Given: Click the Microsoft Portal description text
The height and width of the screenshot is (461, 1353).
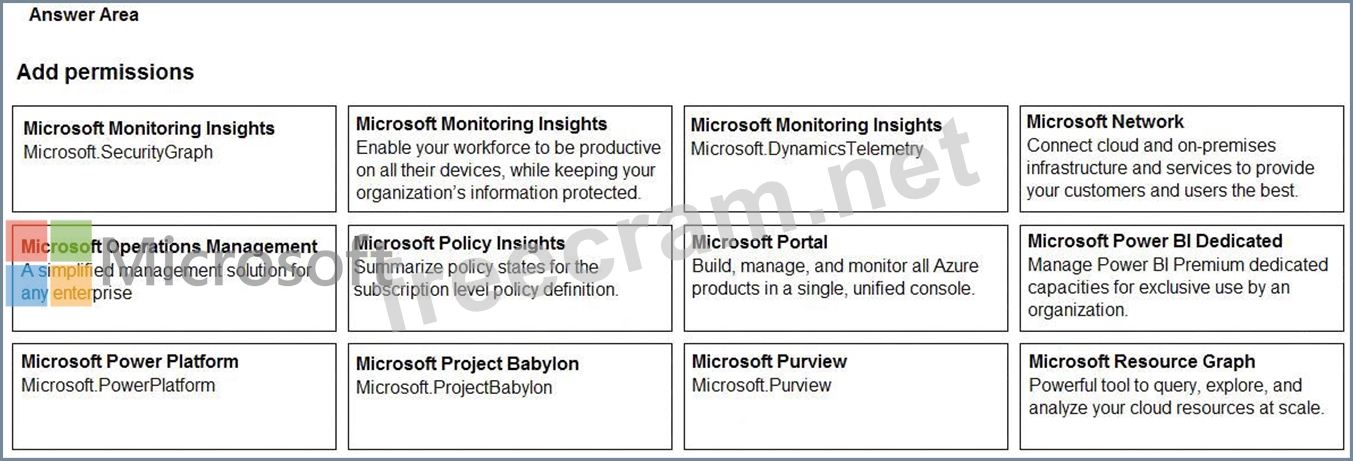Looking at the screenshot, I should pyautogui.click(x=834, y=277).
